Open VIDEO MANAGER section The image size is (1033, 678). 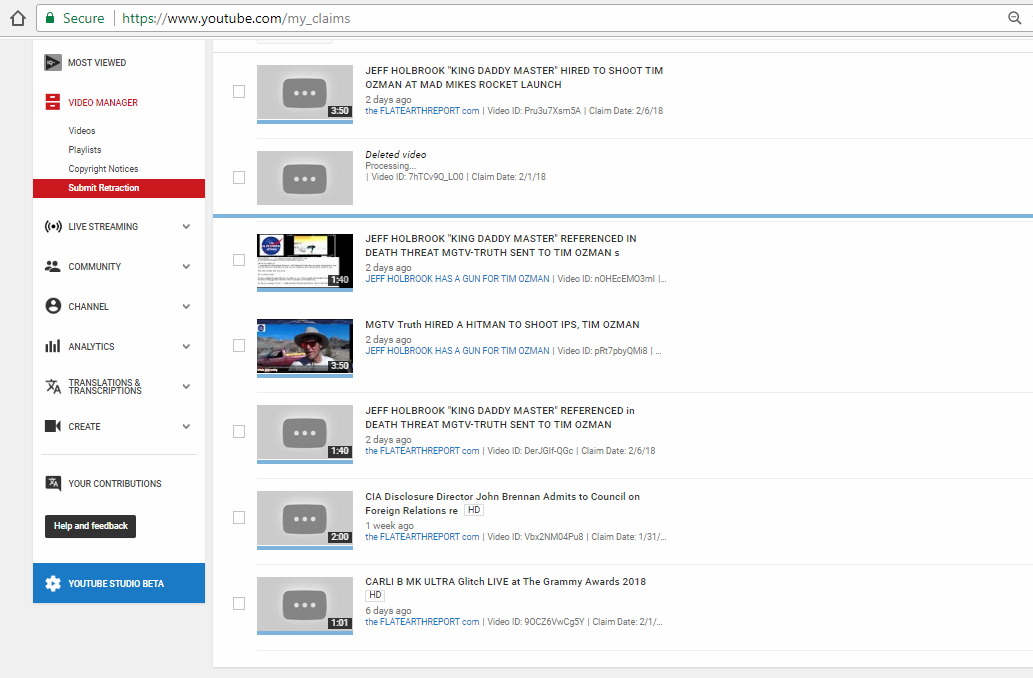point(103,103)
